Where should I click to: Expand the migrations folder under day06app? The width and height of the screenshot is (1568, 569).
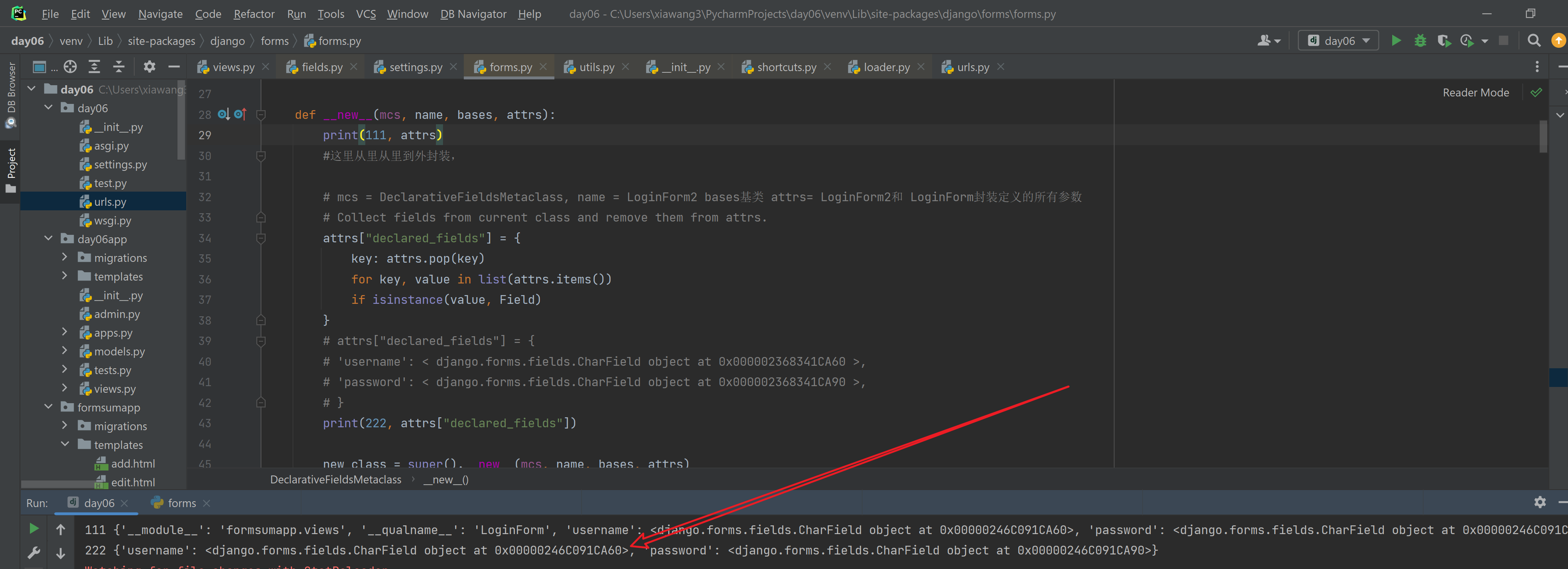[64, 257]
